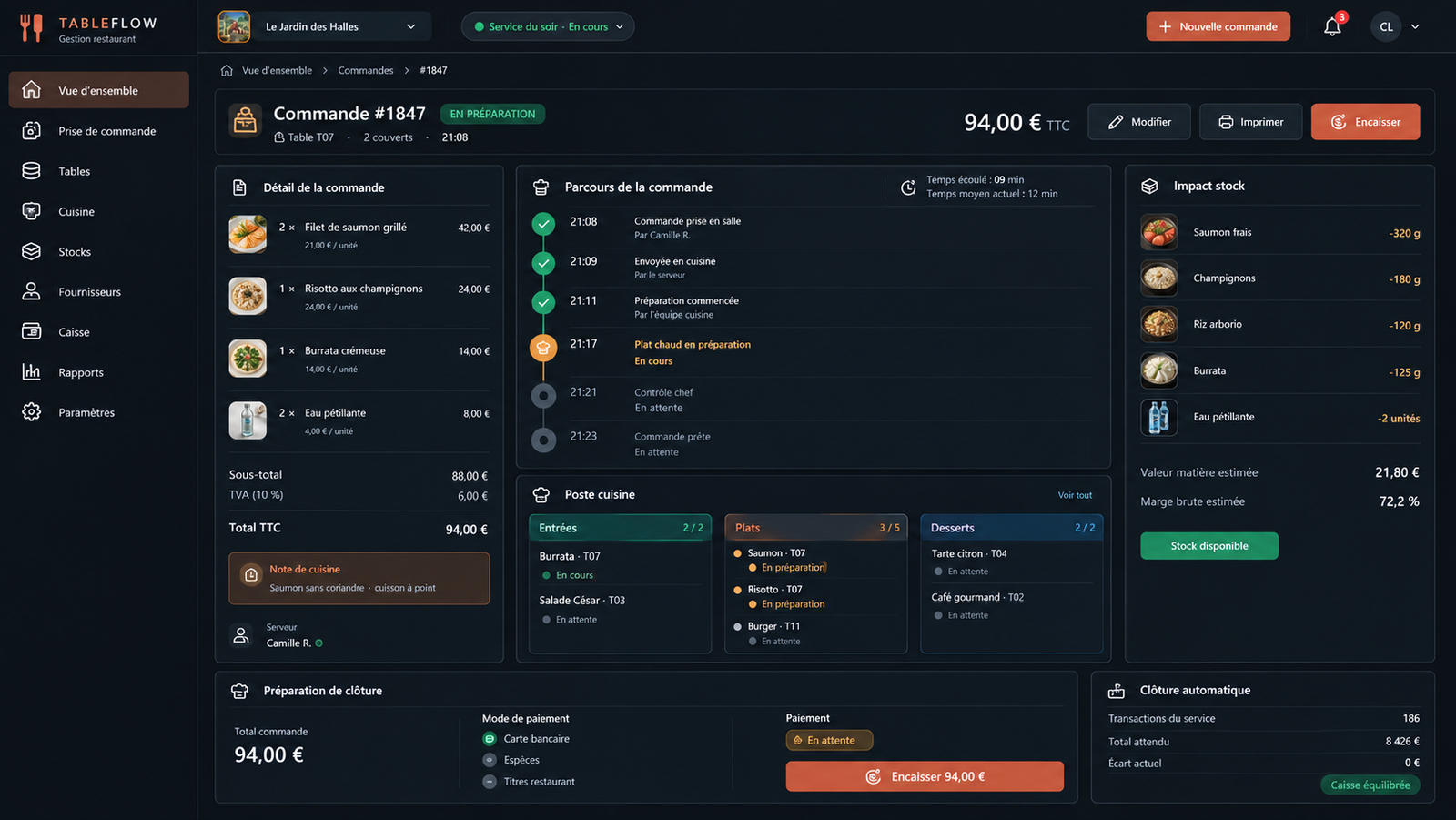
Task: Go to Commandes breadcrumb
Action: pos(366,70)
